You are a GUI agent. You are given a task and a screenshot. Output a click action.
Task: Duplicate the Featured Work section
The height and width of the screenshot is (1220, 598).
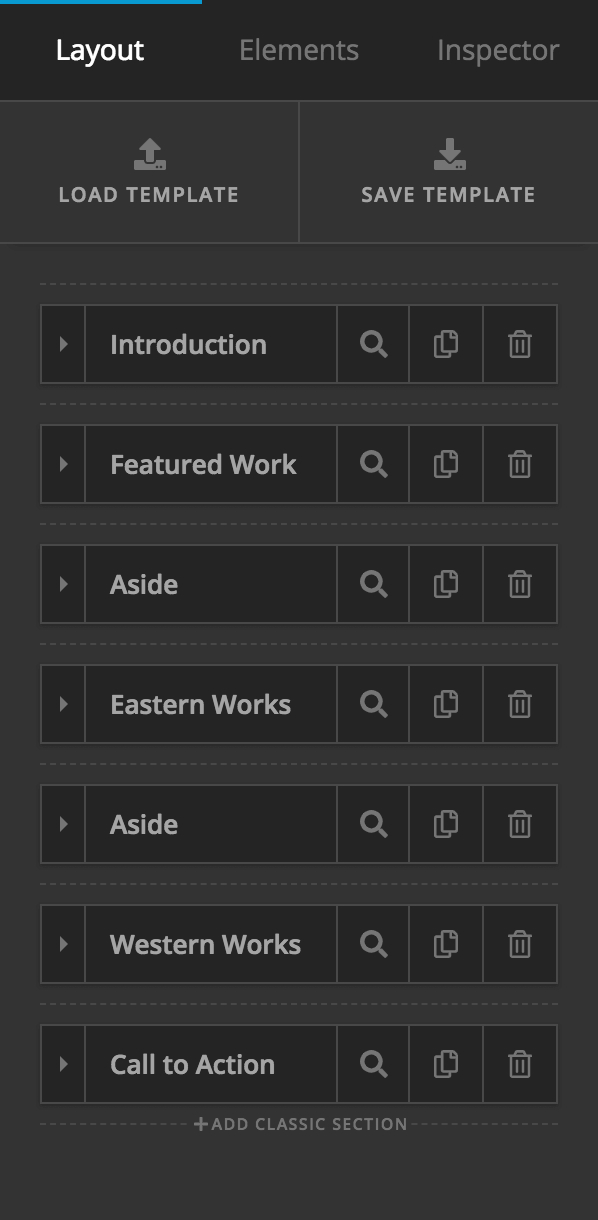pyautogui.click(x=446, y=464)
